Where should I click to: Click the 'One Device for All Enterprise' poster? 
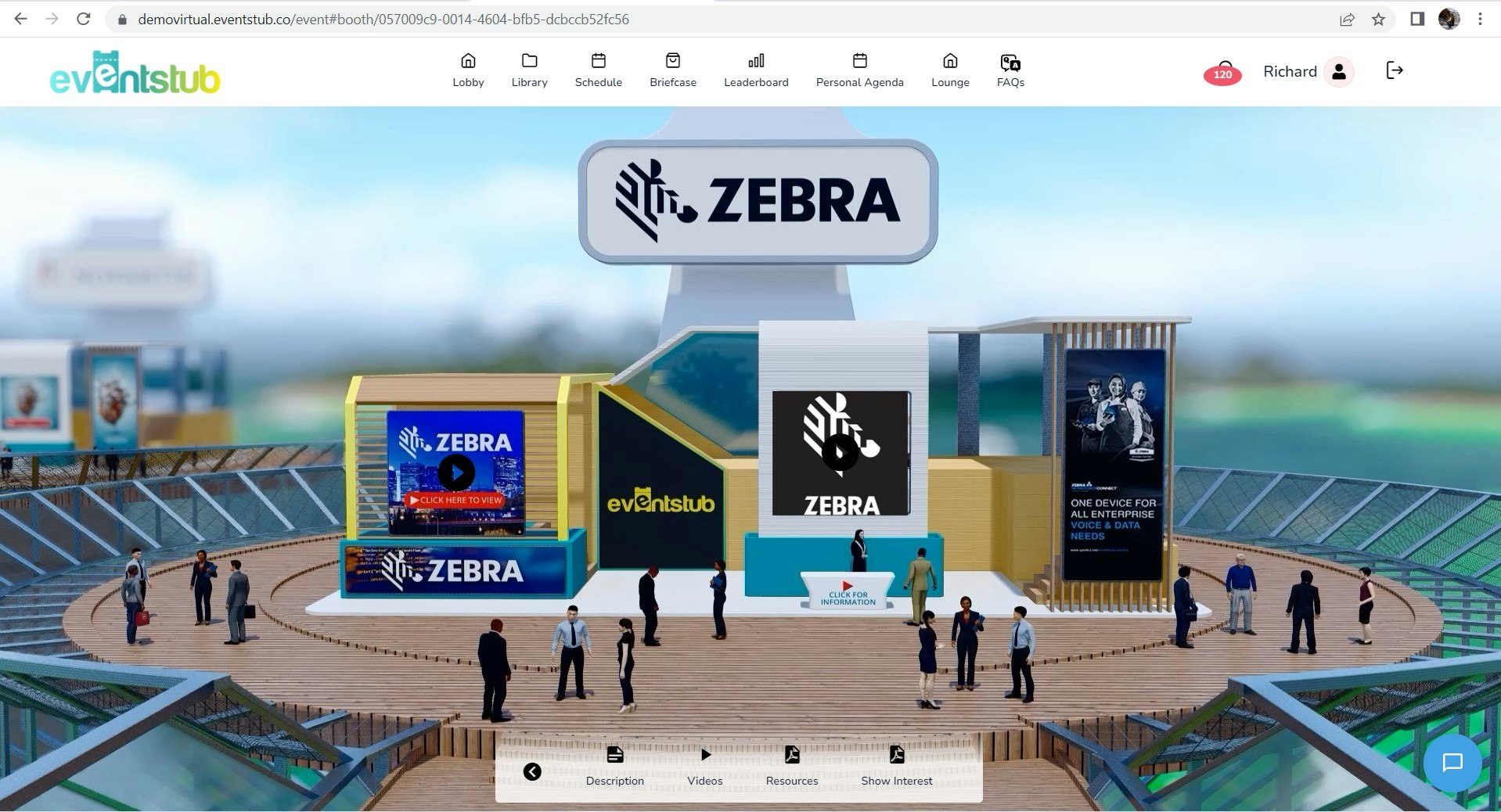pyautogui.click(x=1114, y=465)
